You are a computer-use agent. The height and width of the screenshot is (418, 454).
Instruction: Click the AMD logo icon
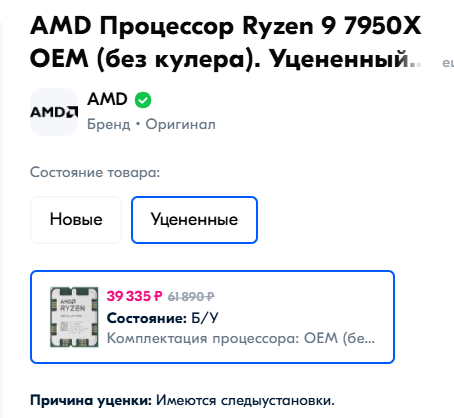[x=54, y=112]
